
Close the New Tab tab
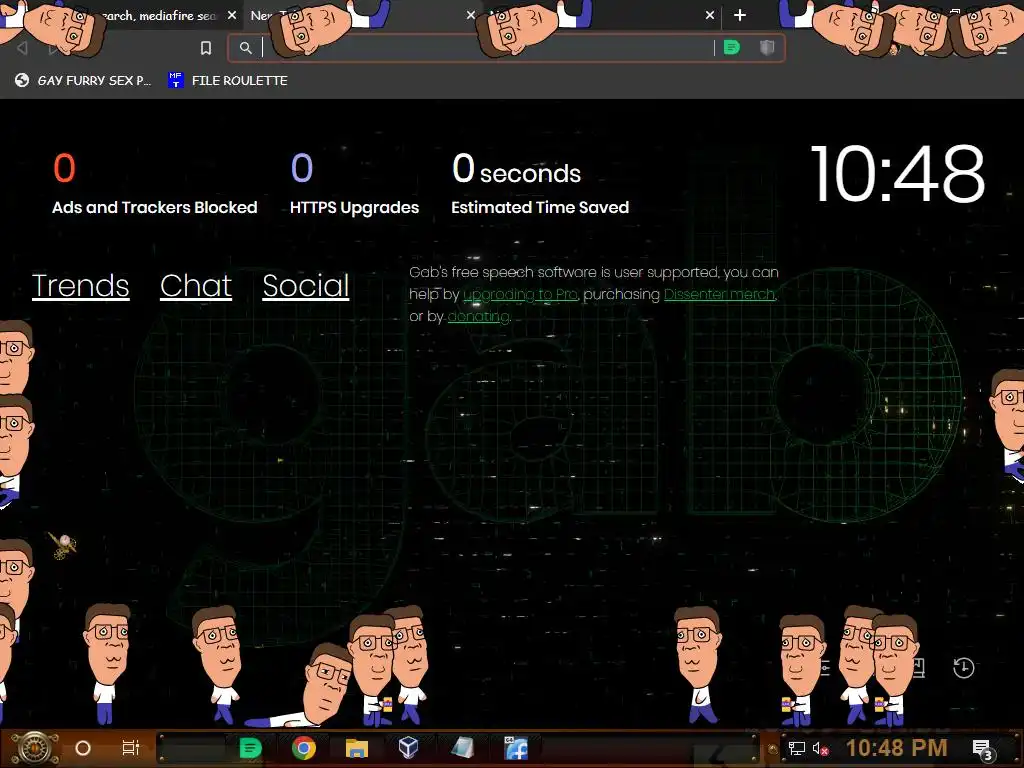[471, 15]
